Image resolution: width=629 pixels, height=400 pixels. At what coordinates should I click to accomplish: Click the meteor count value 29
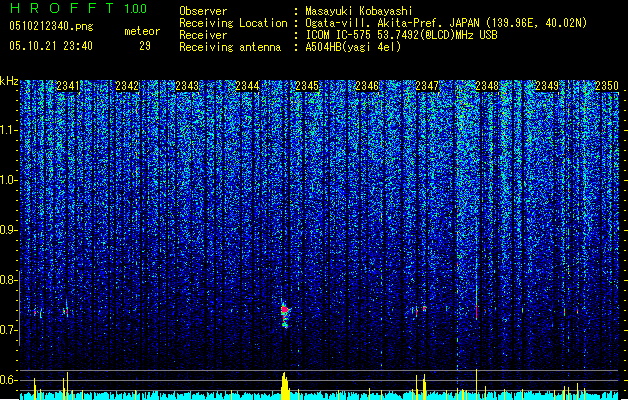coord(145,46)
